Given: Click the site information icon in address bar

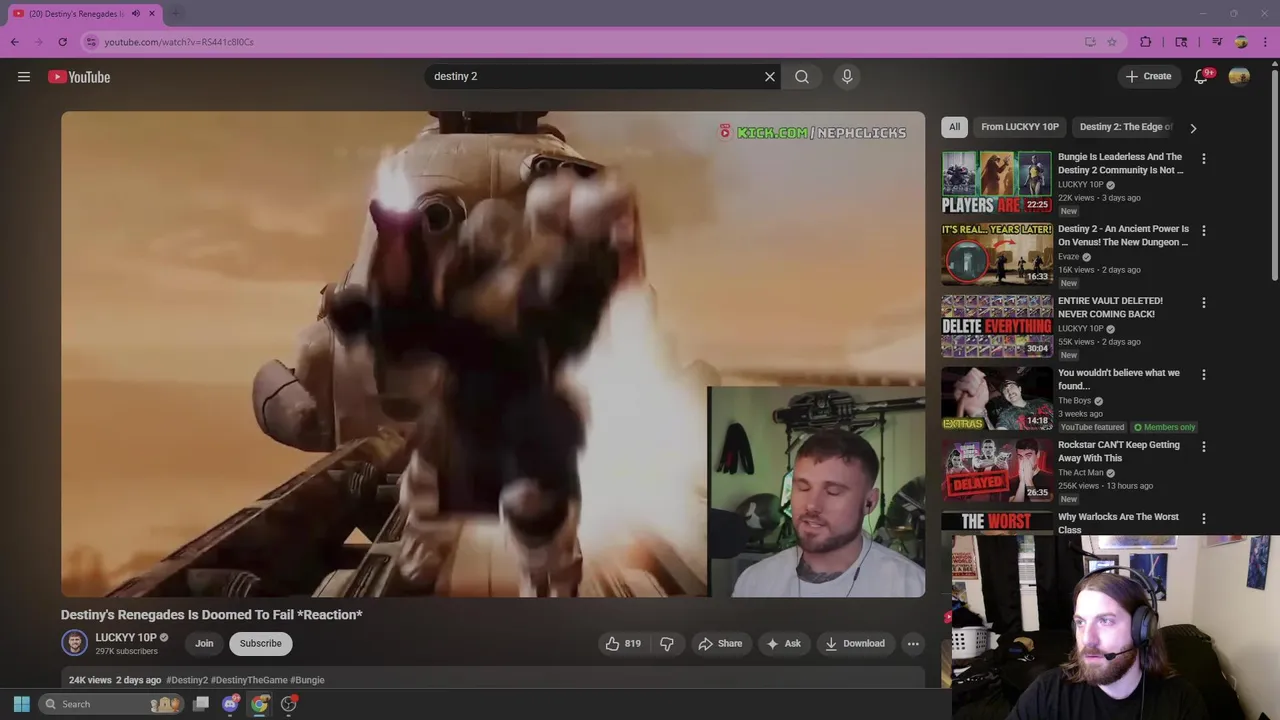Looking at the screenshot, I should click(x=91, y=42).
